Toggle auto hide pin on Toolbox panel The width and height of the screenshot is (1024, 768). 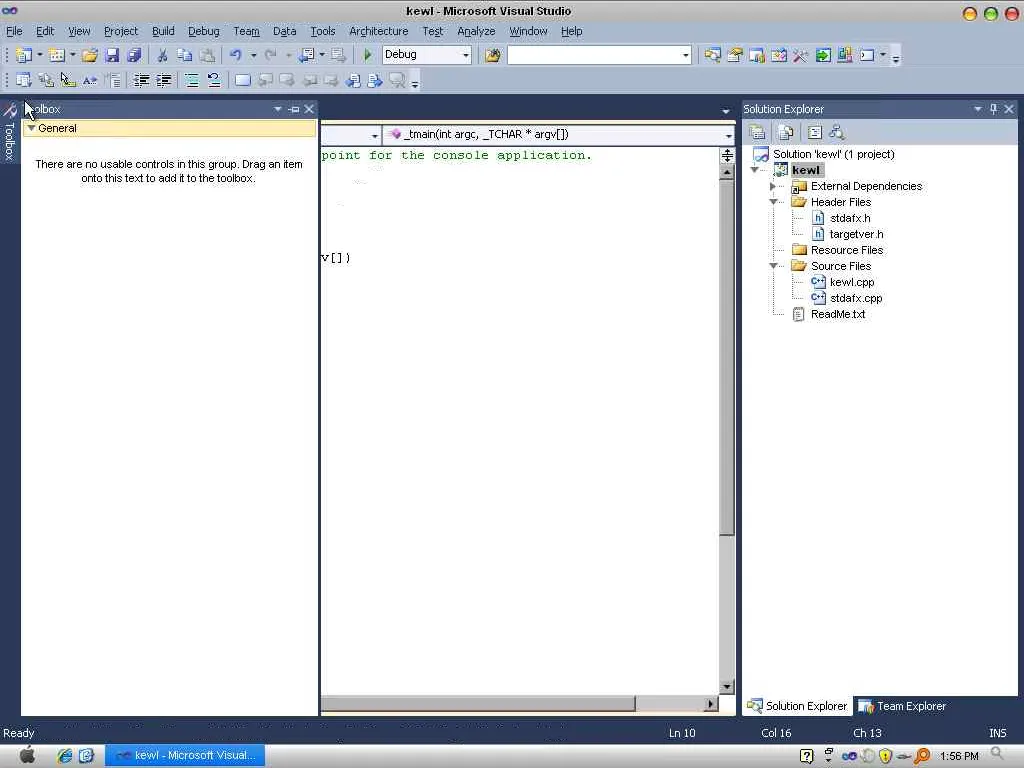[294, 109]
